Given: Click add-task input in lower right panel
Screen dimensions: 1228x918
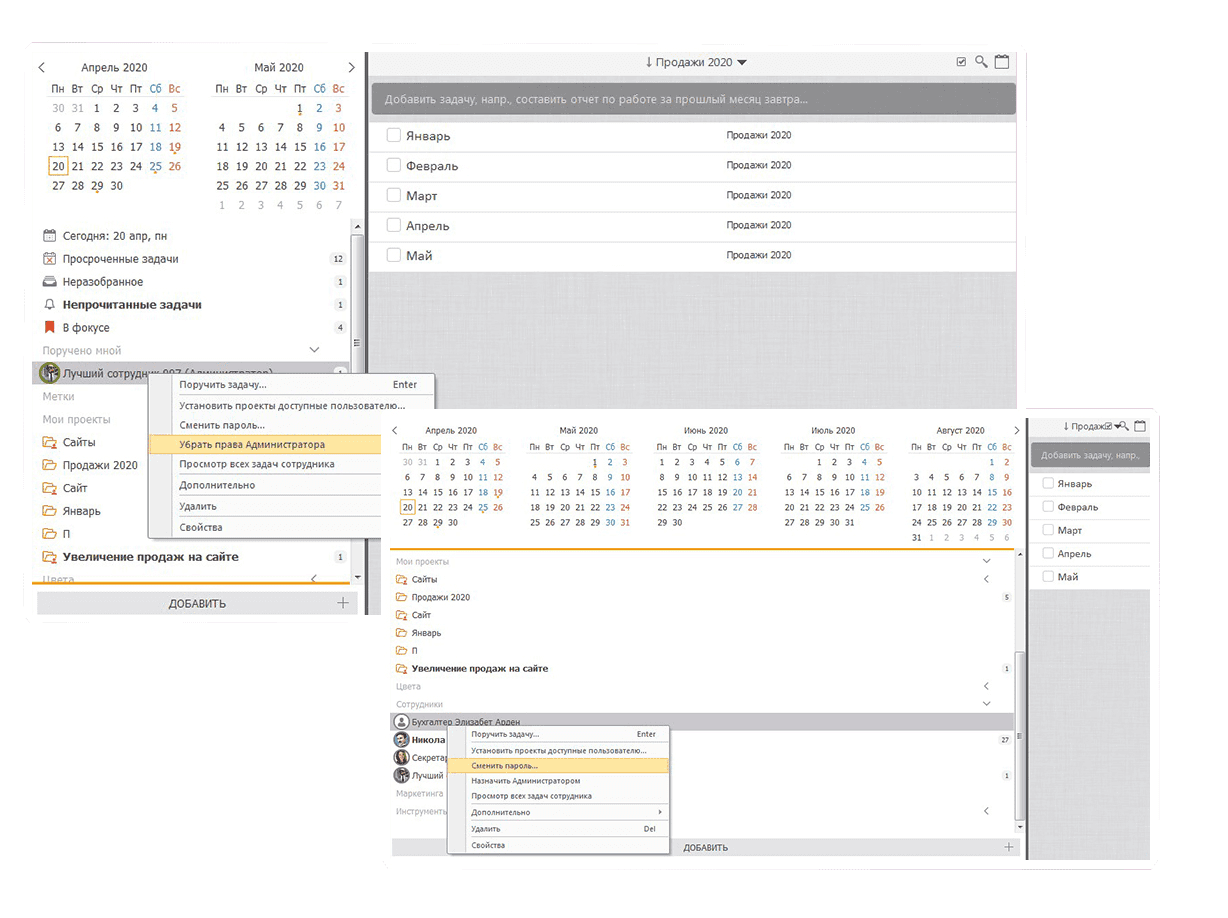Looking at the screenshot, I should (1090, 455).
